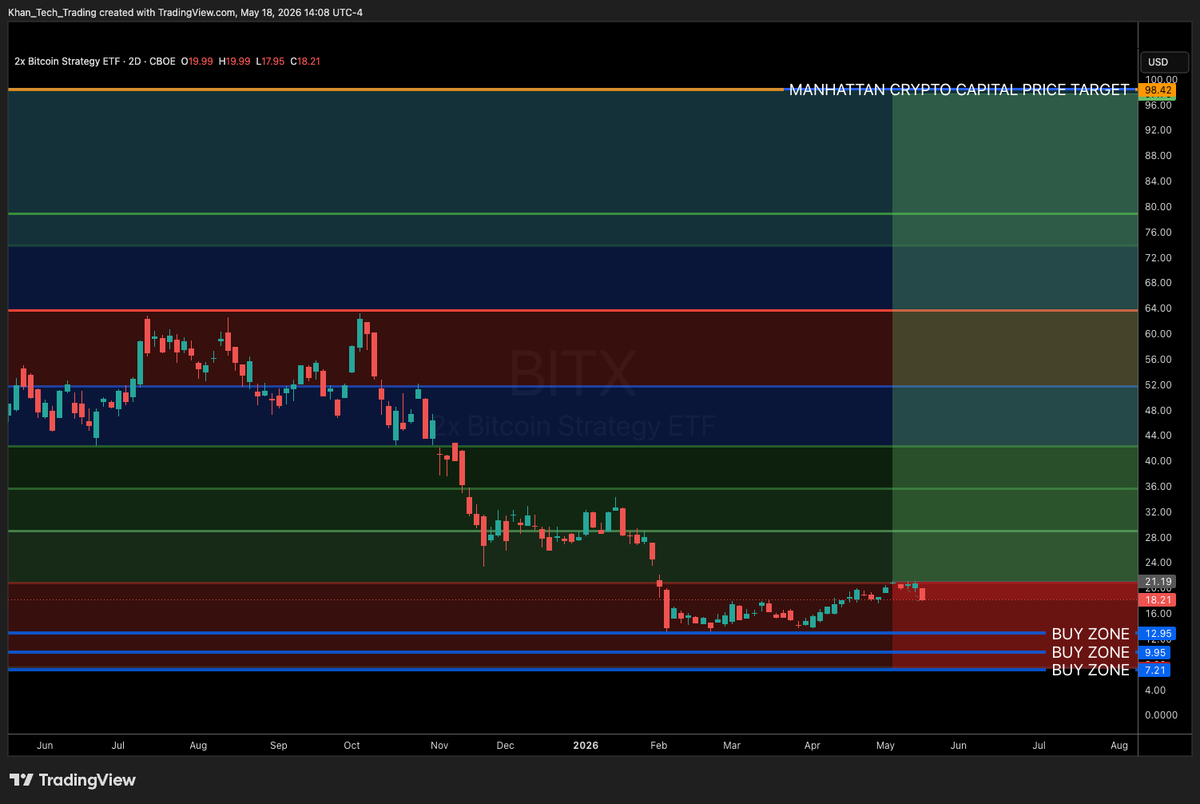Click the red 18.21 current price tag

1157,598
